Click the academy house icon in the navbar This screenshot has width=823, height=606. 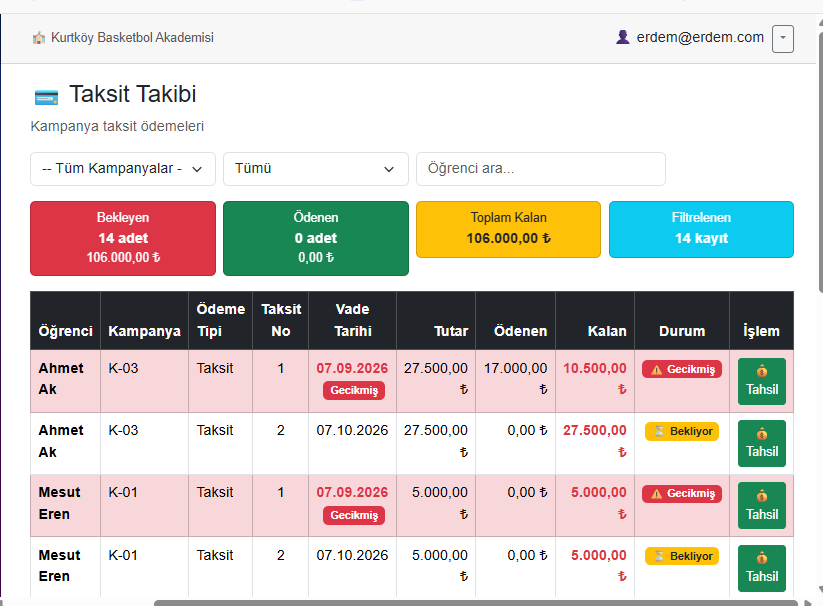tap(39, 38)
